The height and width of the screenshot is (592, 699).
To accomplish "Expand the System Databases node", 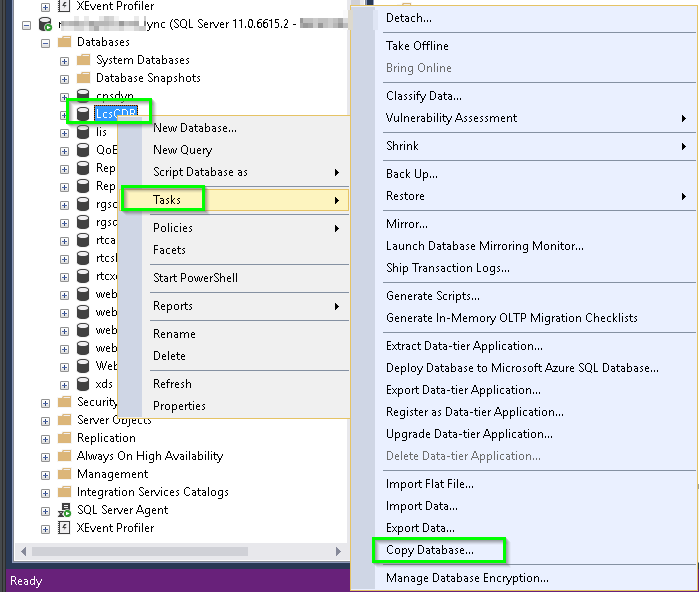I will pyautogui.click(x=64, y=61).
